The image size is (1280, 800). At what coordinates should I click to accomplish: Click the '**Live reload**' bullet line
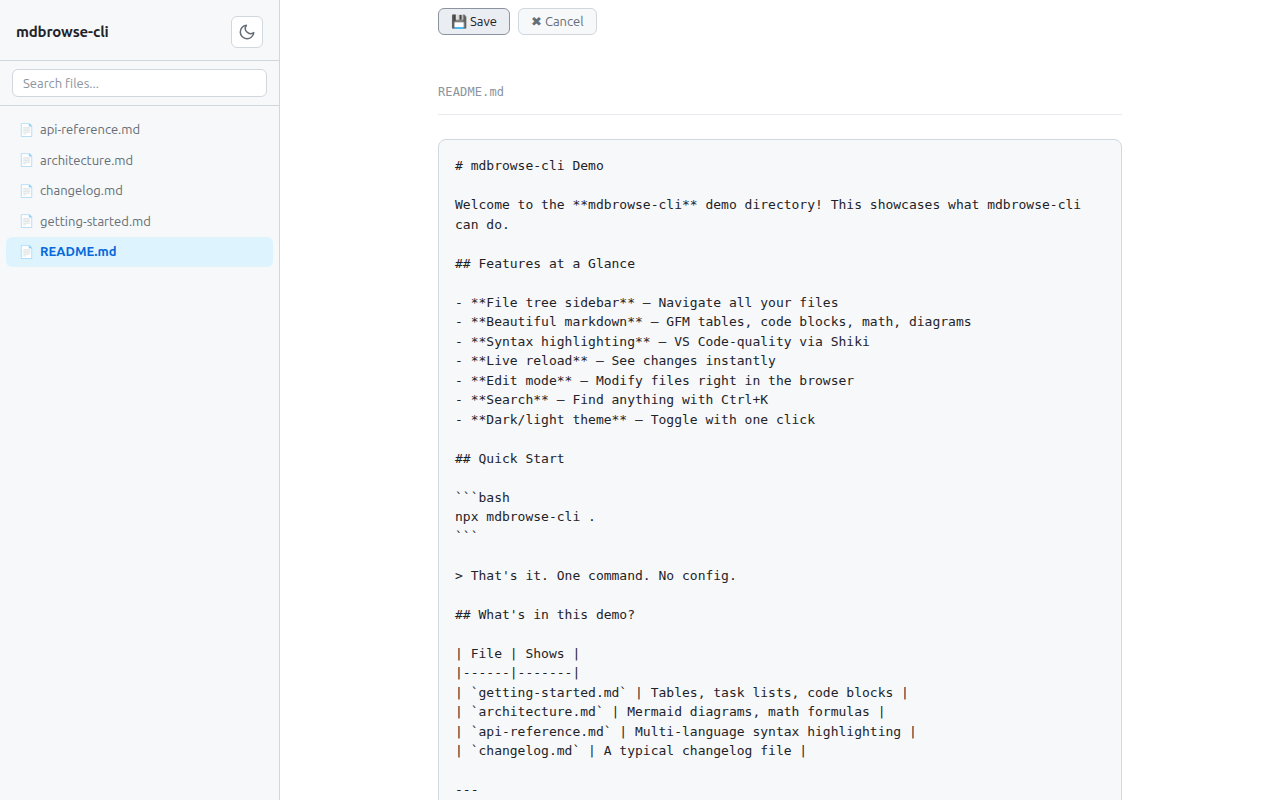pyautogui.click(x=615, y=361)
